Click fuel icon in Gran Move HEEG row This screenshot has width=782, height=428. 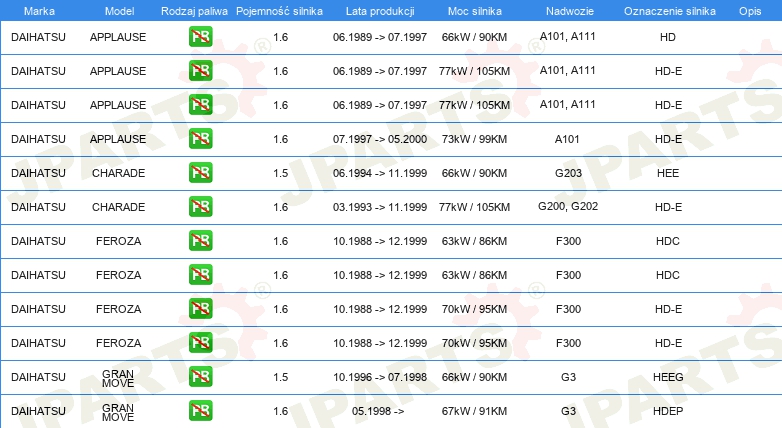click(x=200, y=377)
